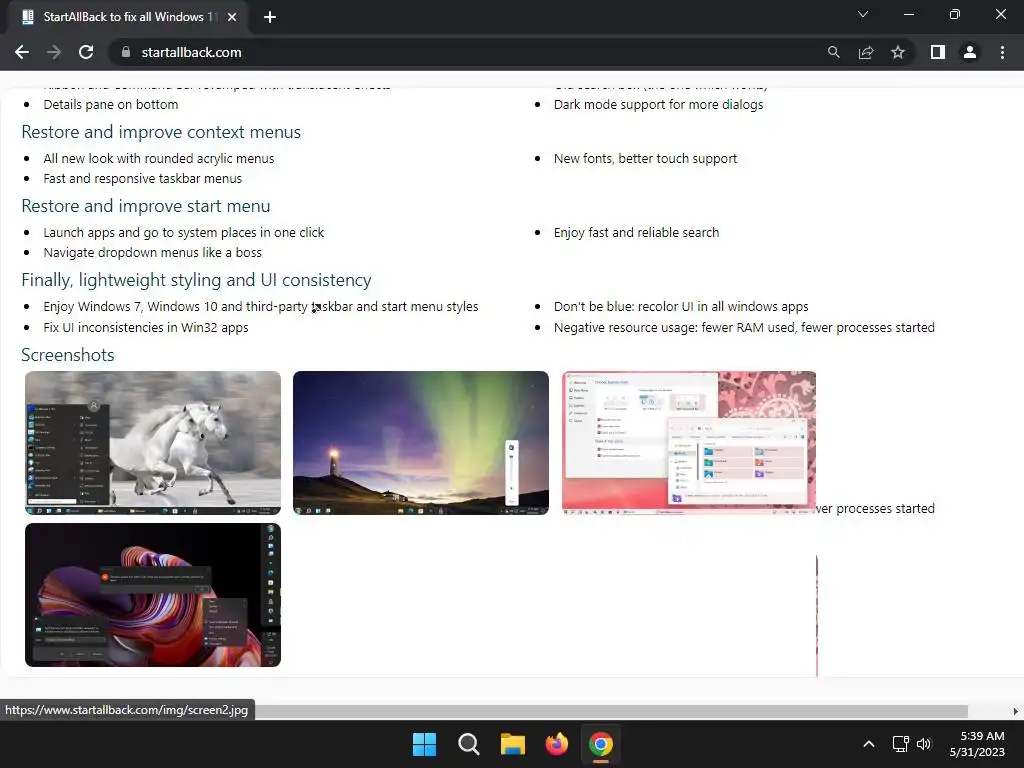Click the 'Restore and improve start menu' heading
Viewport: 1024px width, 768px height.
coord(146,206)
